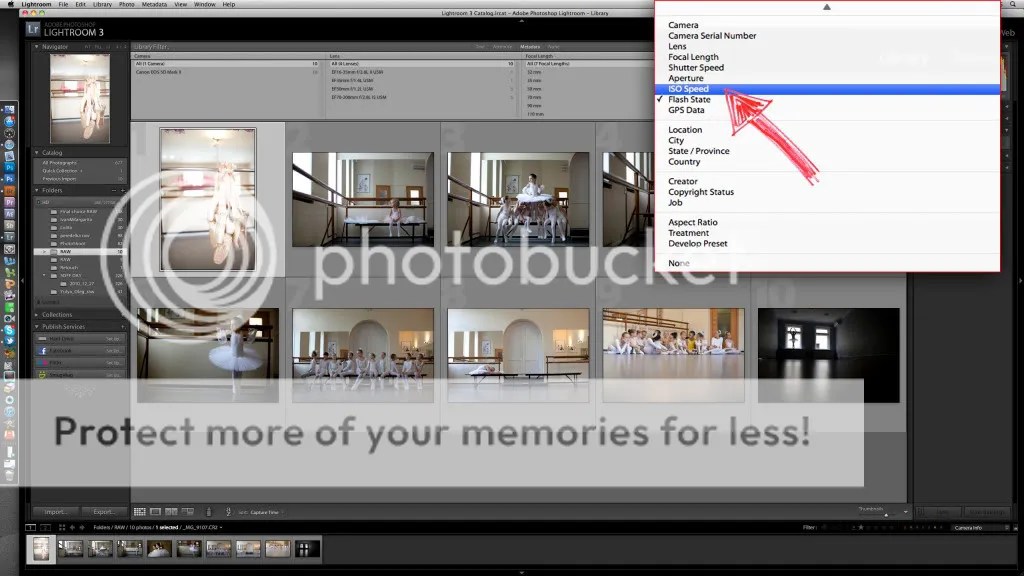Switch to Loupe view icon in toolbar
The image size is (1024, 576).
154,512
